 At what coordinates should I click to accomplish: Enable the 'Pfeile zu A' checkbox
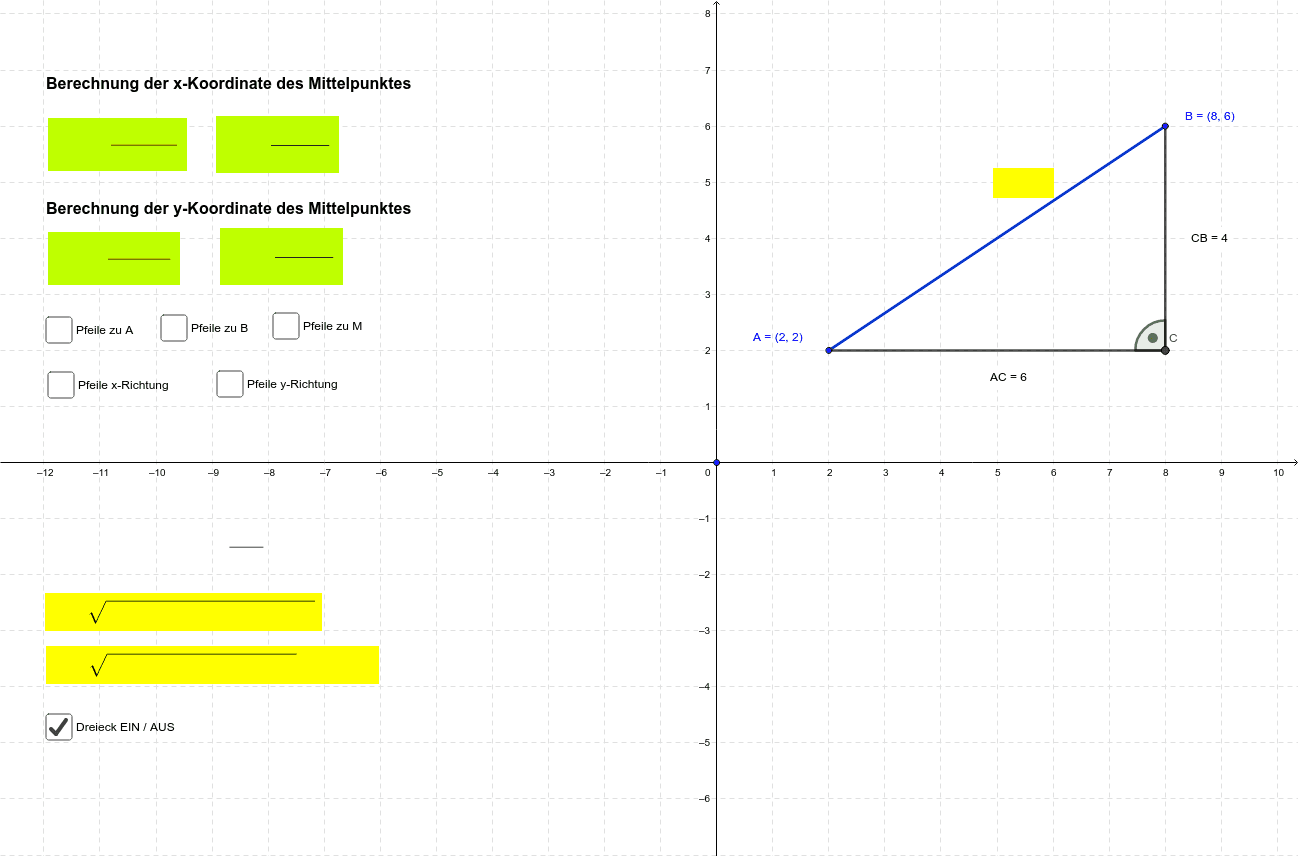(x=59, y=329)
